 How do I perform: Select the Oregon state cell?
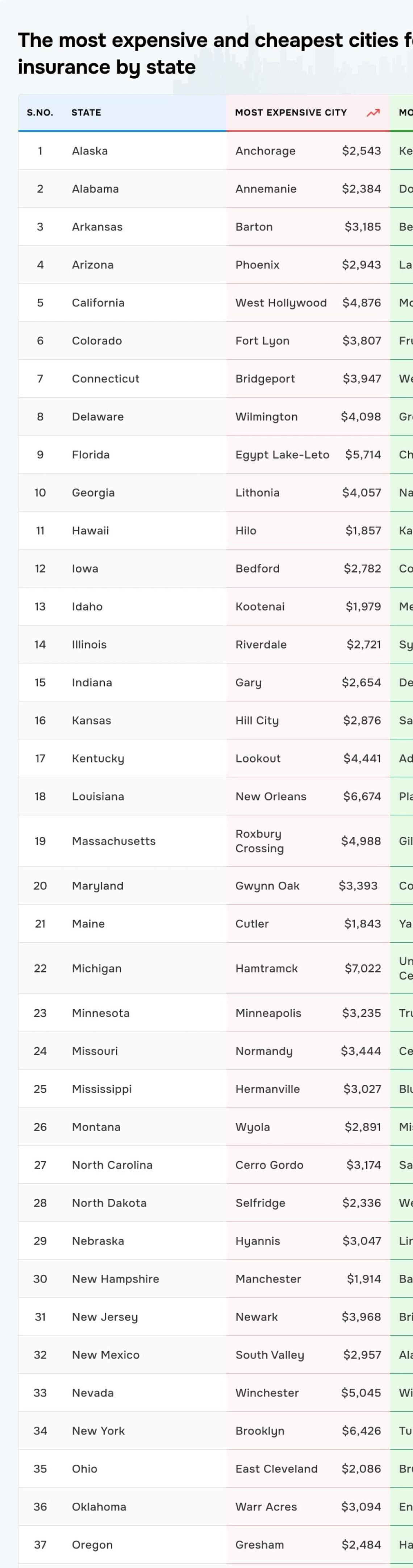pyautogui.click(x=92, y=1545)
